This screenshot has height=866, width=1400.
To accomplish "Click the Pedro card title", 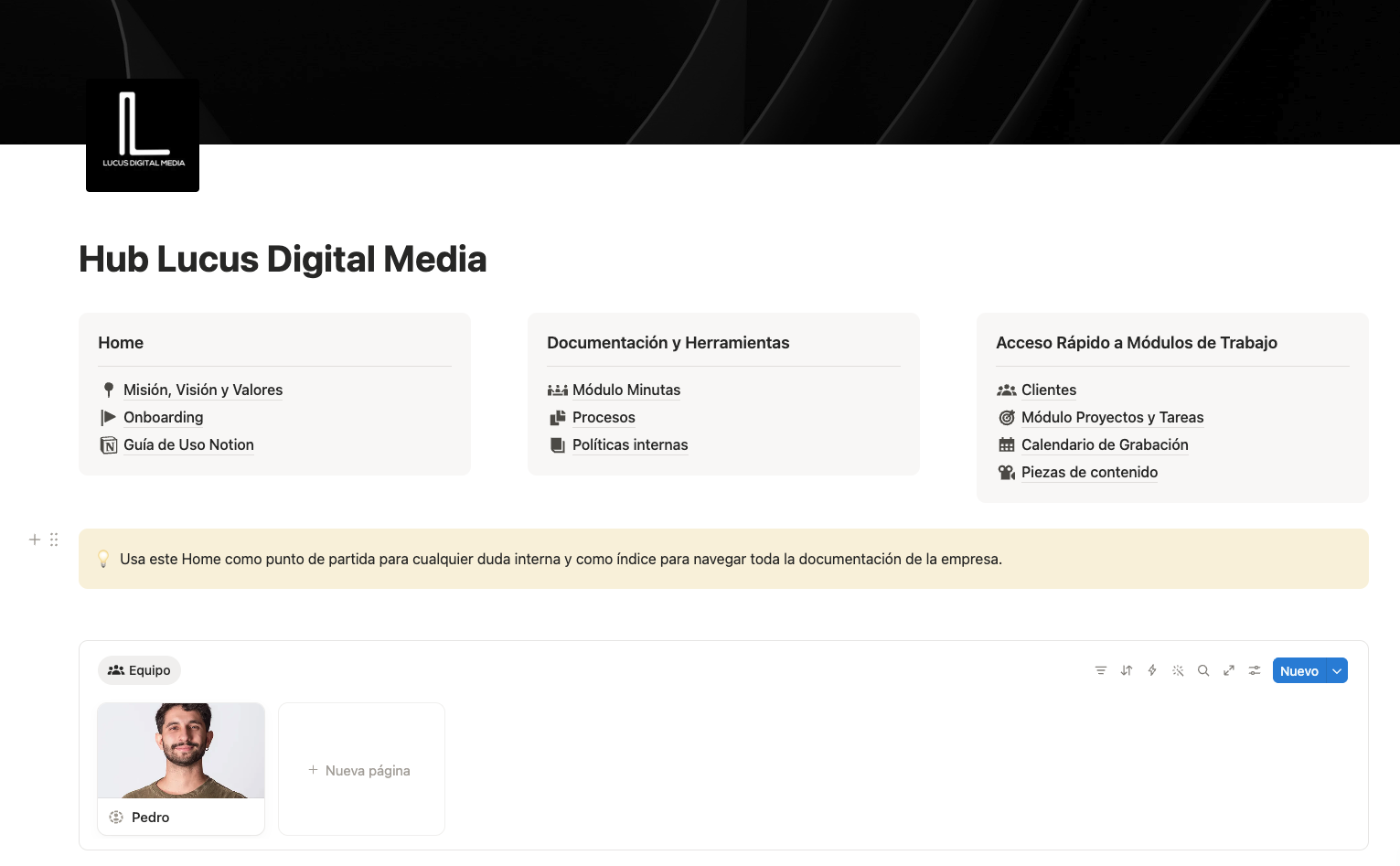I will click(x=150, y=818).
